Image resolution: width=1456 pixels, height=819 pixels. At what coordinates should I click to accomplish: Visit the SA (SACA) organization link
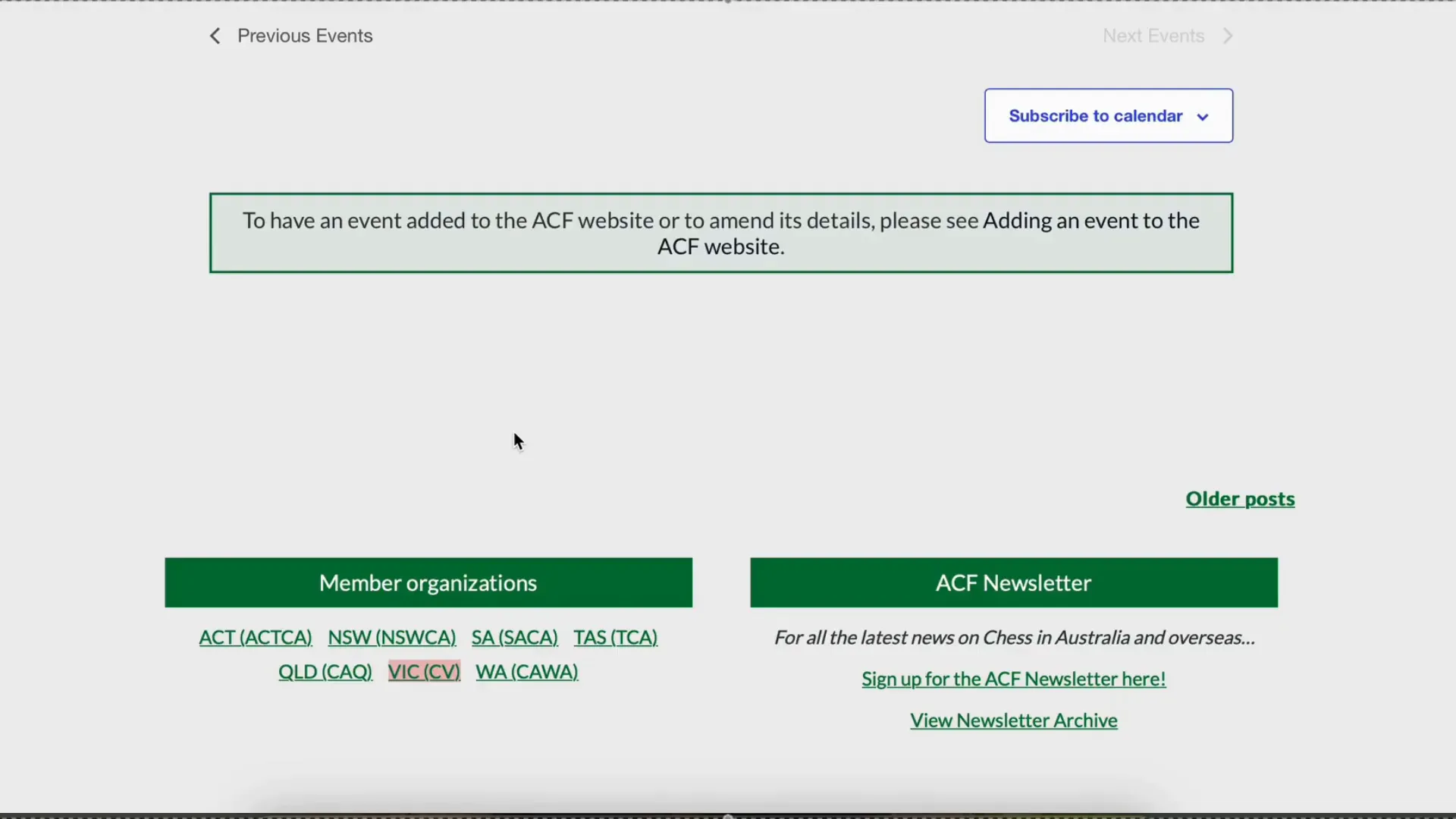(x=515, y=638)
